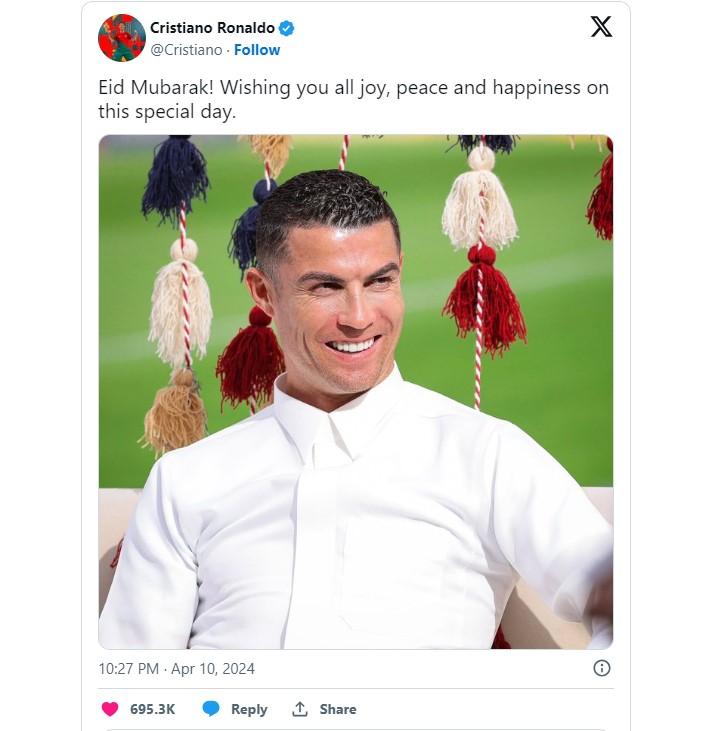
Task: Open the tweet photo of the man in white
Action: coord(356,392)
